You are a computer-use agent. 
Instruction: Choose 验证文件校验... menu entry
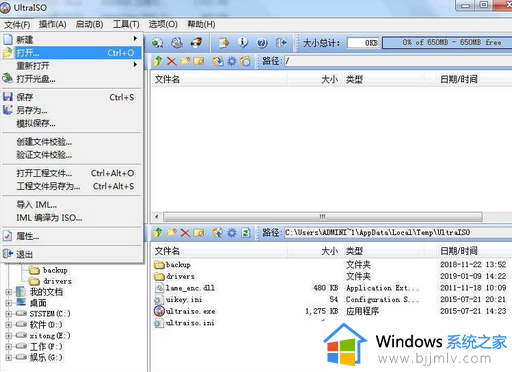[72, 155]
